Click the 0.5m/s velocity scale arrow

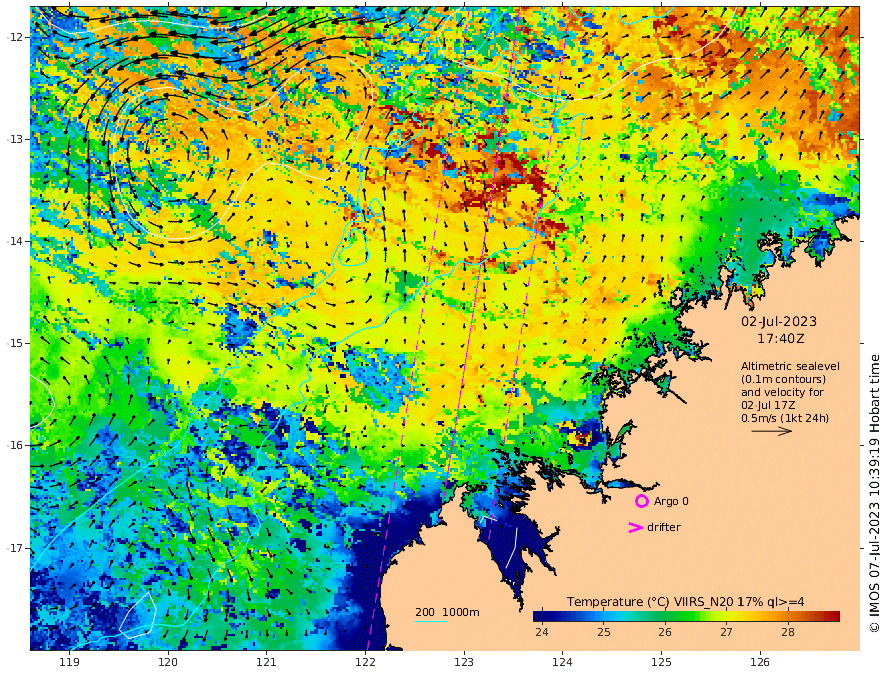[772, 431]
